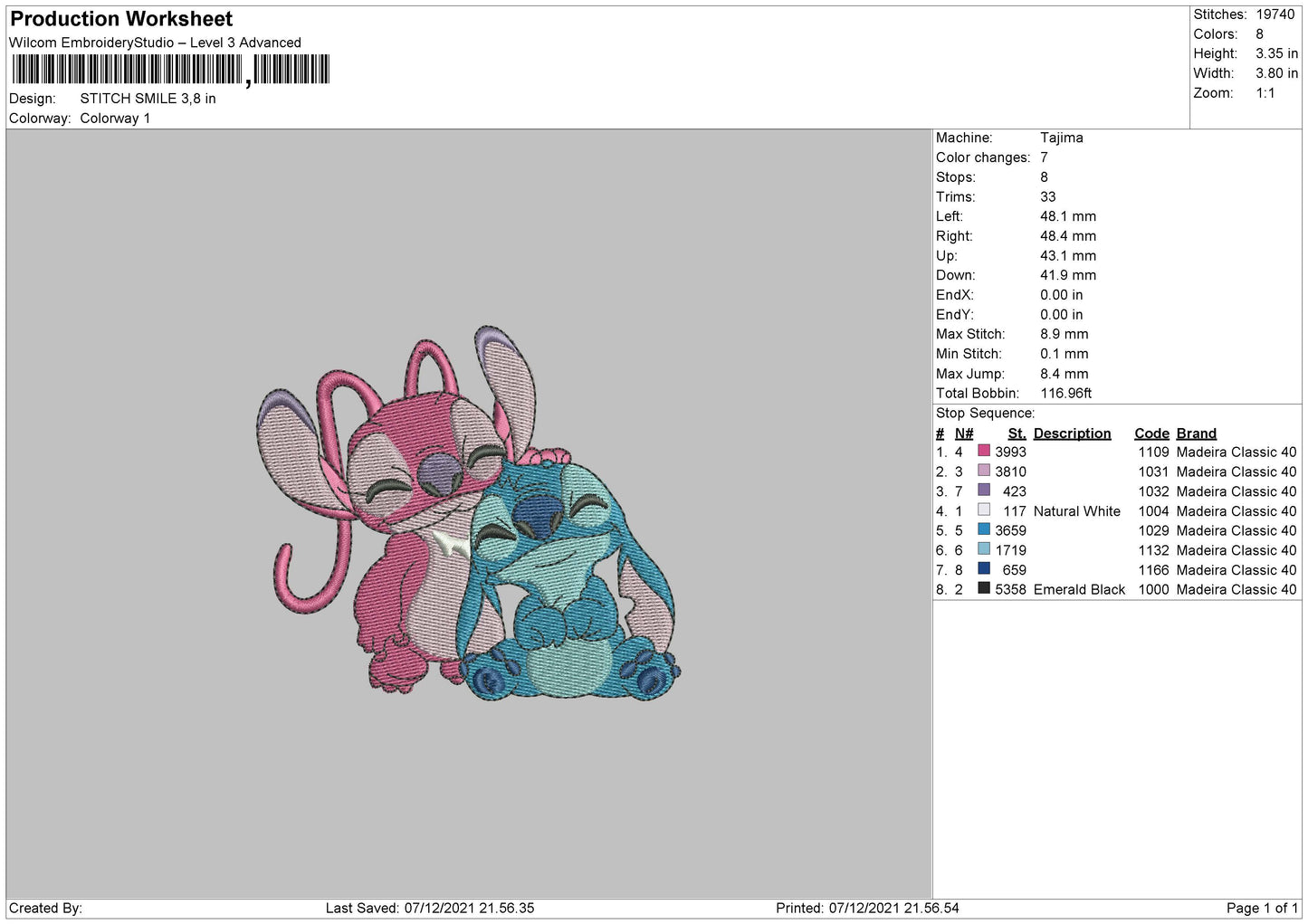The image size is (1308, 924).
Task: Click the purple swatch with 423 stitches
Action: coord(984,491)
